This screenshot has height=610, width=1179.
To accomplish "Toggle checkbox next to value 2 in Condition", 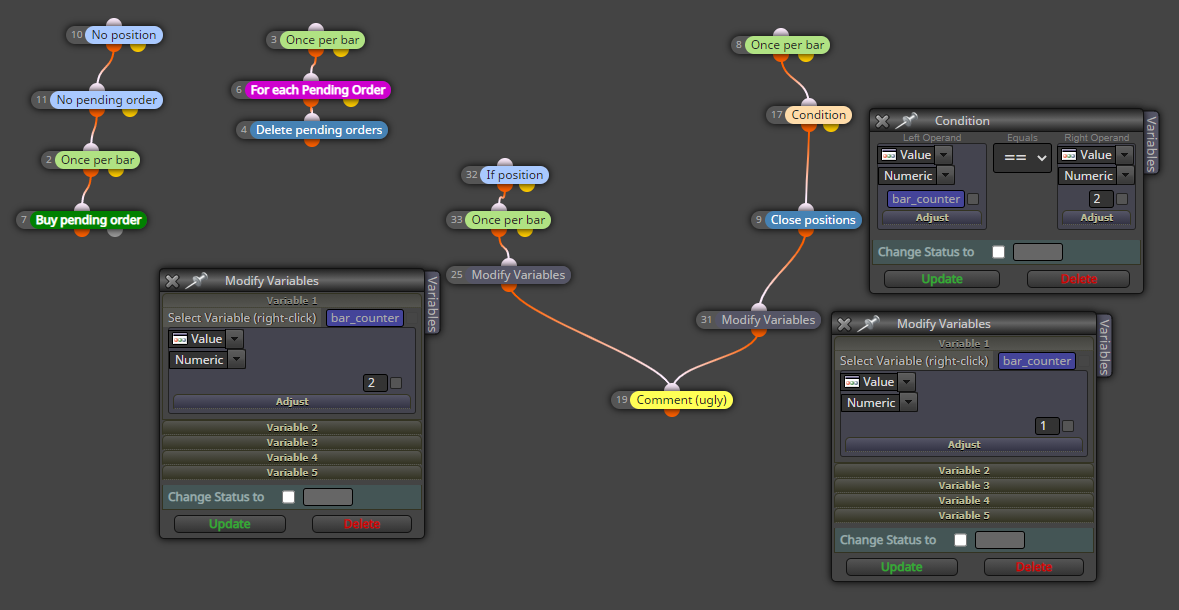I will (x=1122, y=199).
